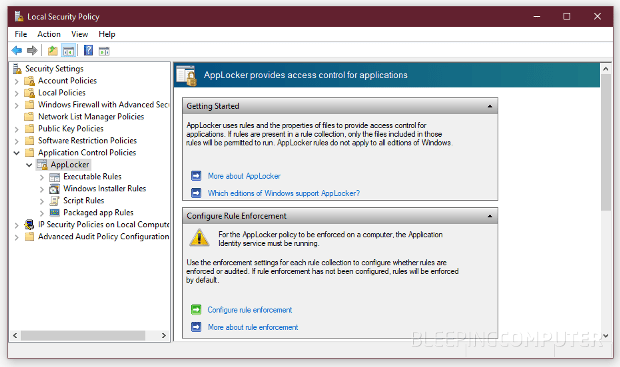Open the View menu

pyautogui.click(x=79, y=34)
